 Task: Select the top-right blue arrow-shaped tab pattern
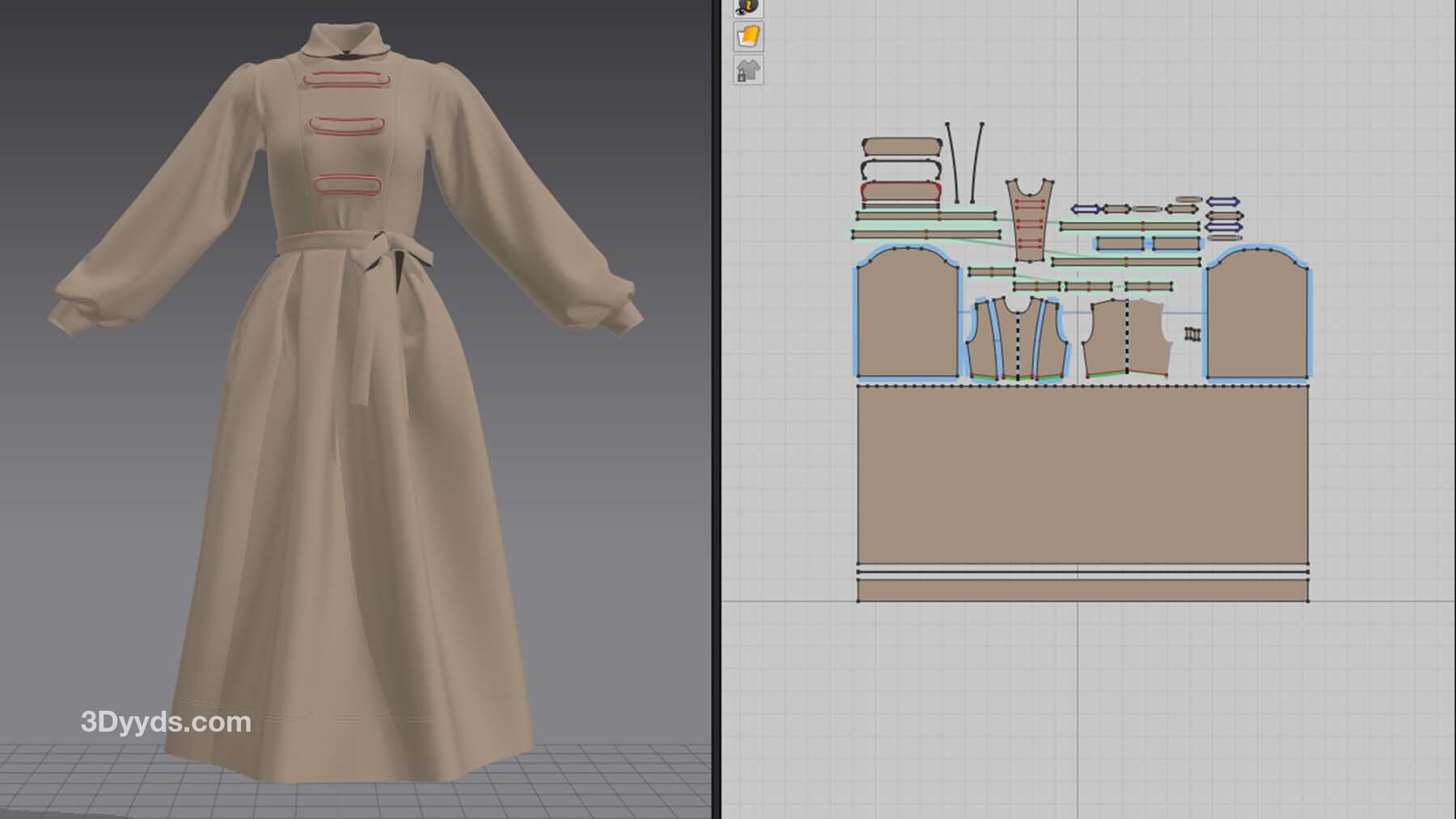click(x=1222, y=202)
